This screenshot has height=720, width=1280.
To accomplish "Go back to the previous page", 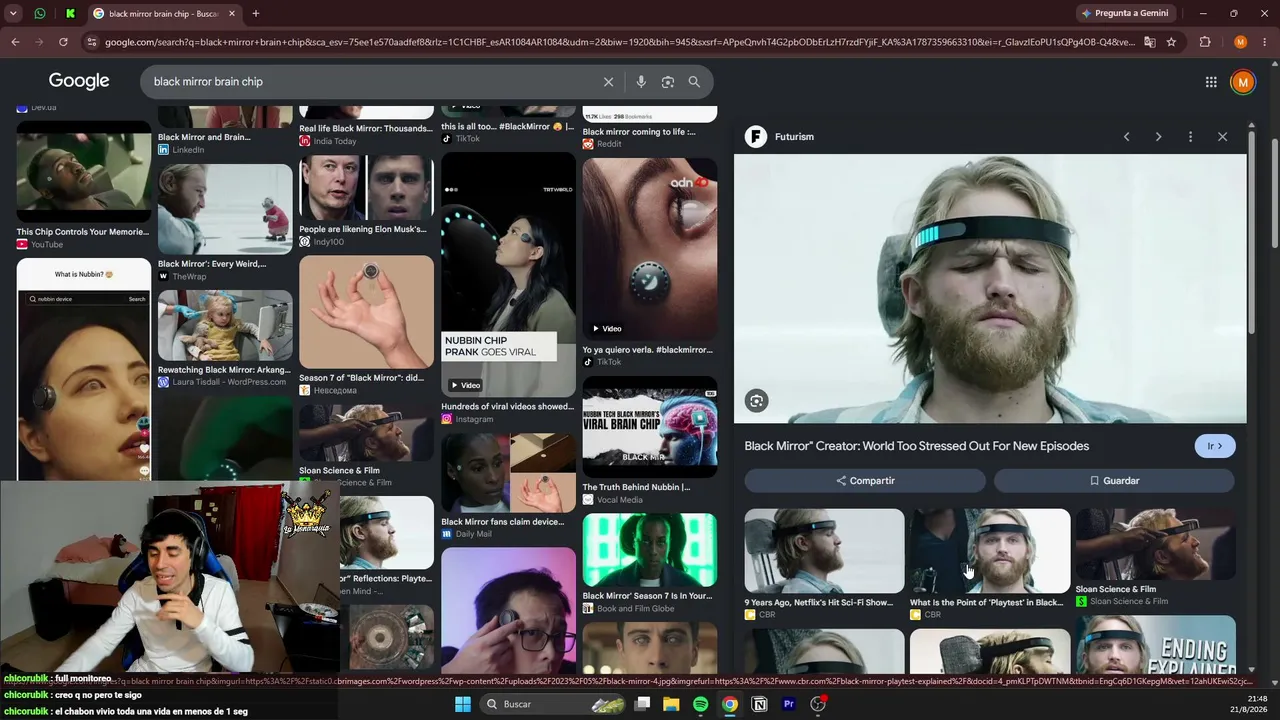I will pyautogui.click(x=15, y=42).
